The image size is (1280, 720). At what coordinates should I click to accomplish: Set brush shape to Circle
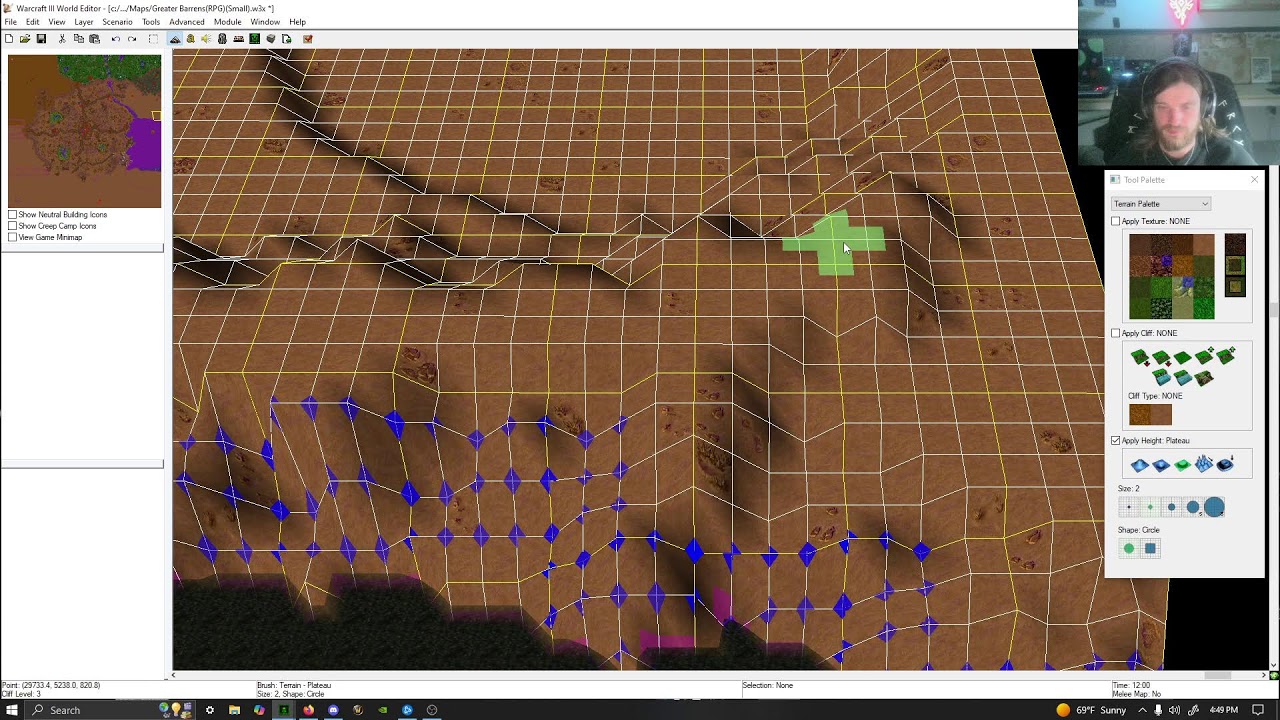1129,548
